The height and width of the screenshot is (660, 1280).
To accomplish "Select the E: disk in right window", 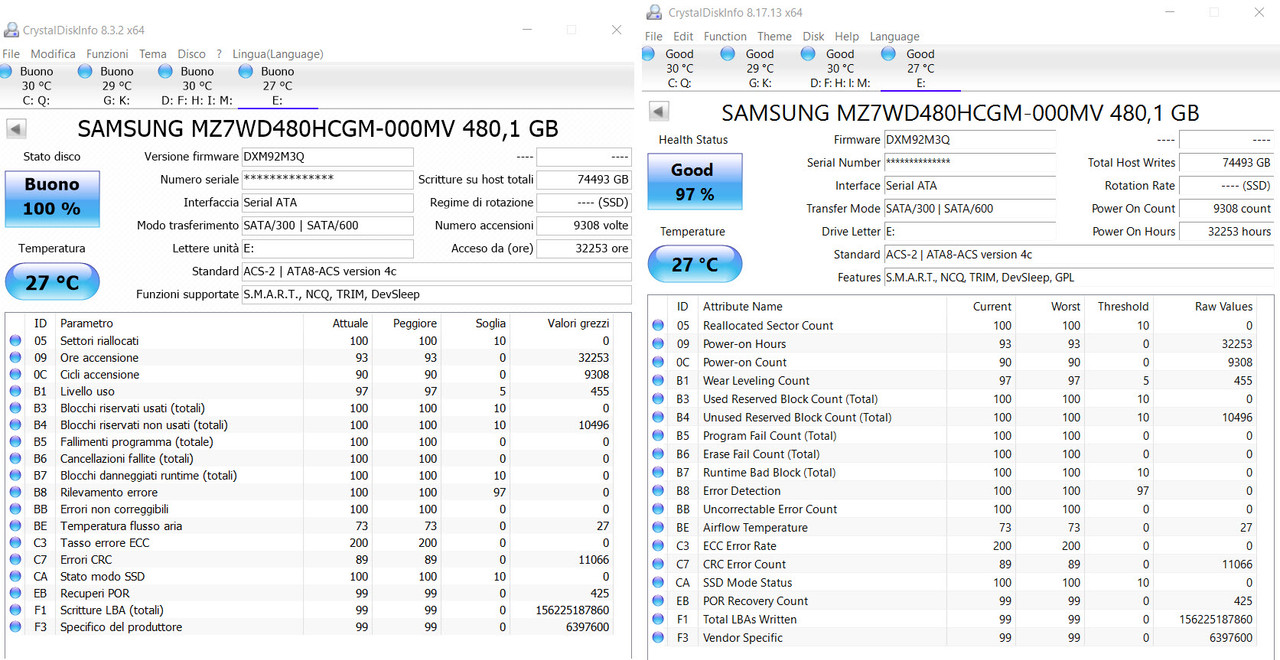I will coord(920,68).
